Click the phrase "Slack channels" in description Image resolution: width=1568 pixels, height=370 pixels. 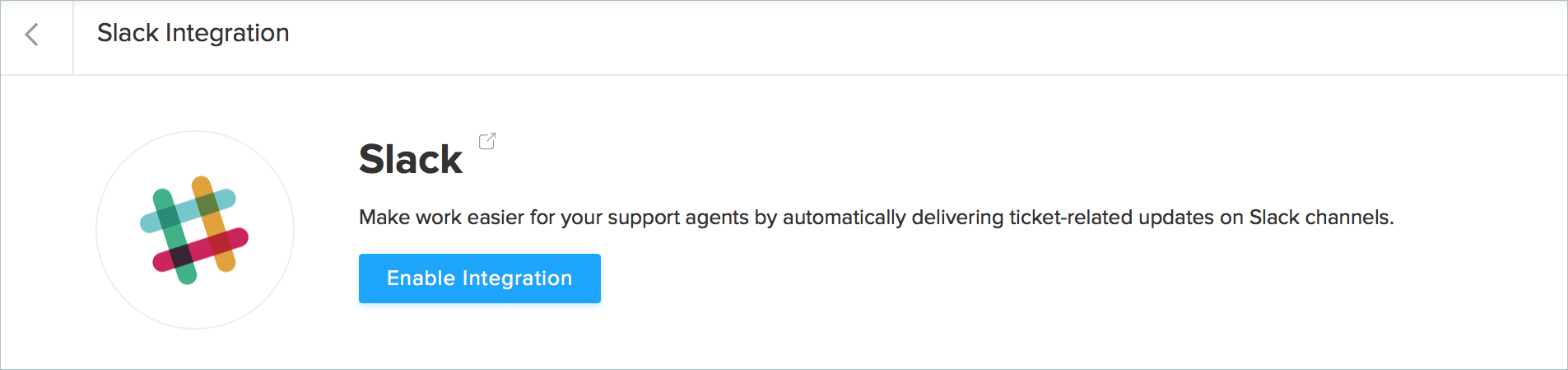coord(1319,218)
